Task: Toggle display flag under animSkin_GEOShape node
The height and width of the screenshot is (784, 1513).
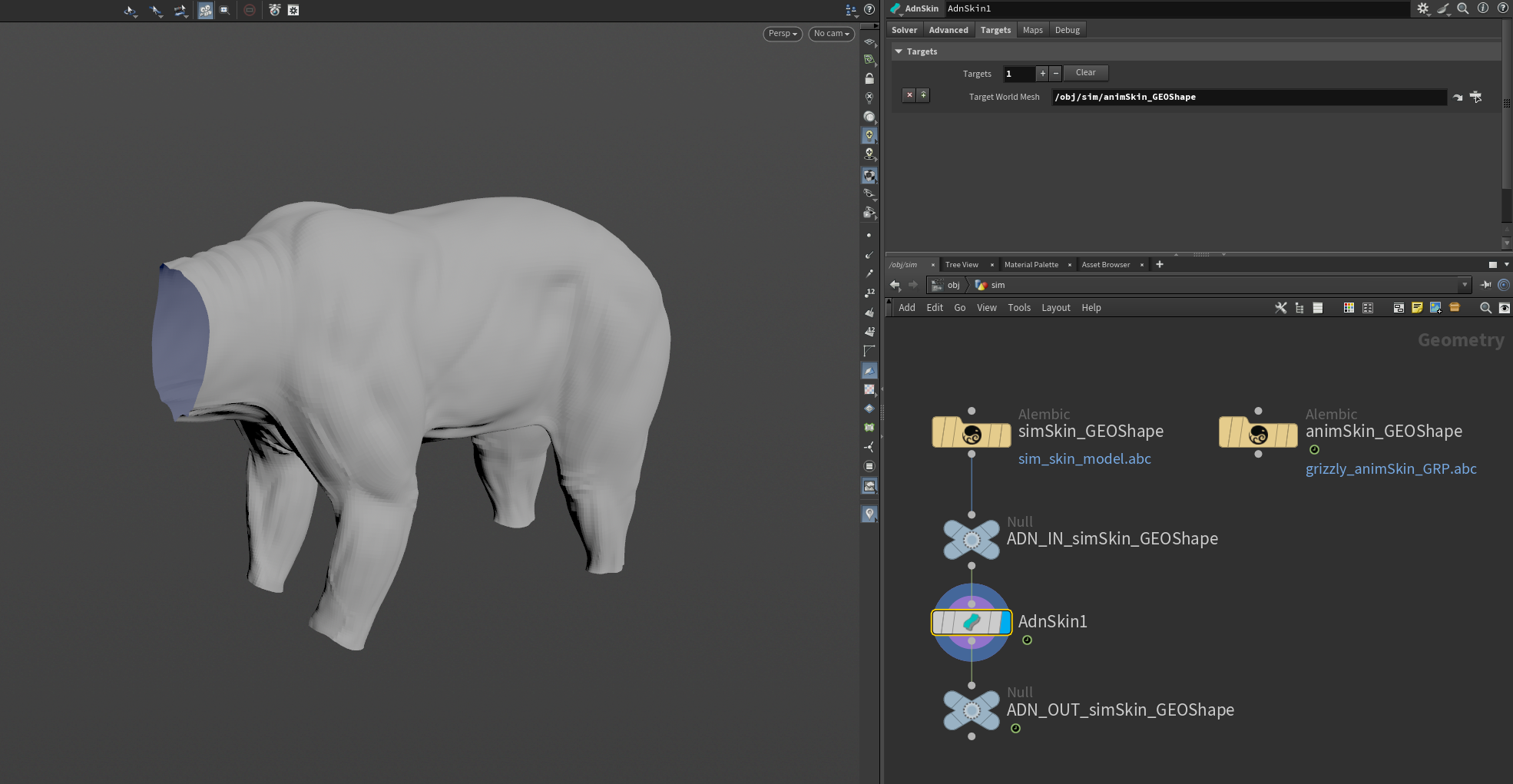Action: 1313,451
